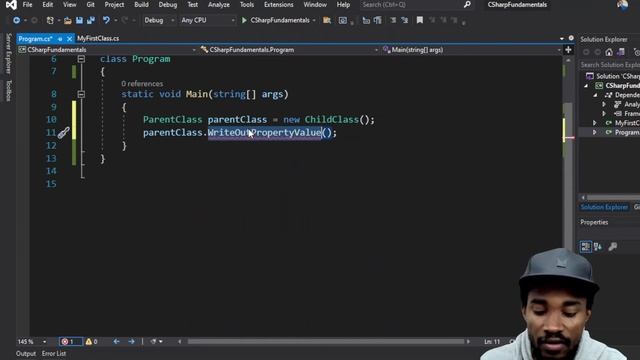The height and width of the screenshot is (360, 640).
Task: Click the Save All icon
Action: pos(91,20)
